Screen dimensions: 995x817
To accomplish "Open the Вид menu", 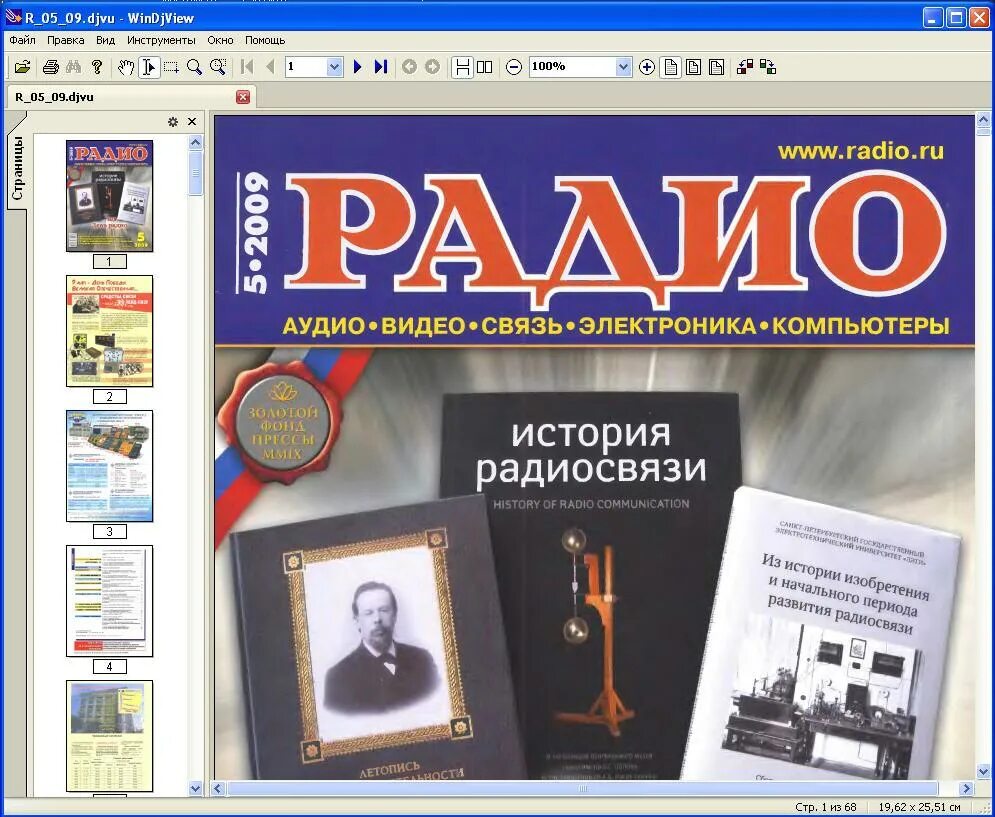I will 105,40.
